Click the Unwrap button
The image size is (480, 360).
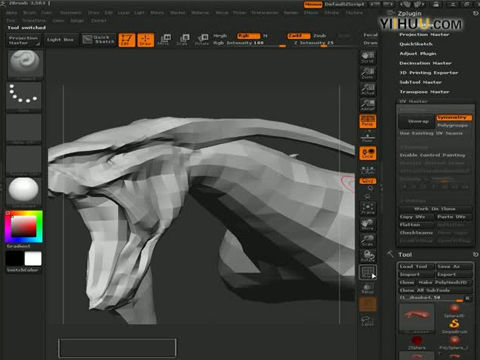coord(417,121)
